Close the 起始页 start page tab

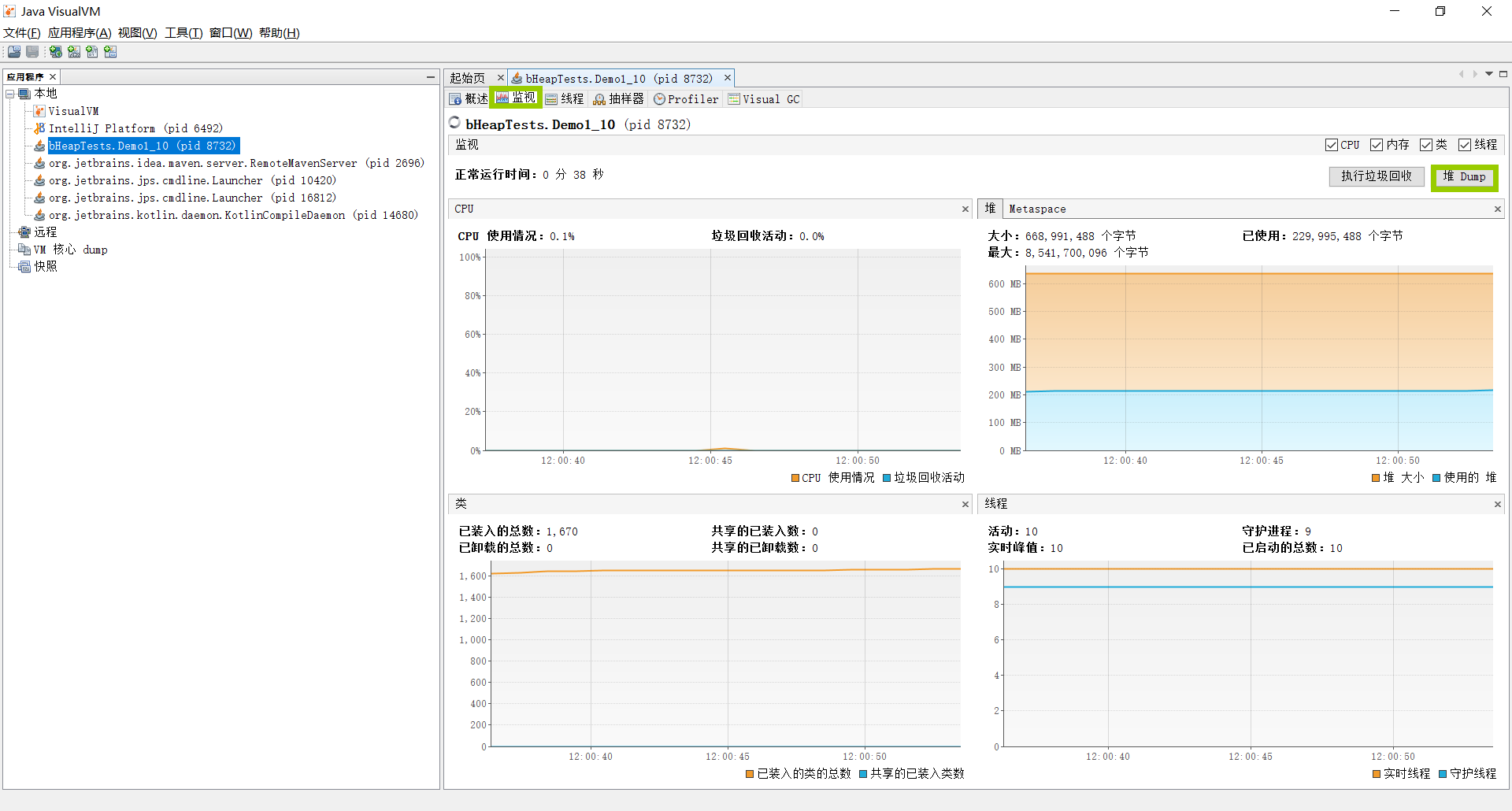click(500, 78)
